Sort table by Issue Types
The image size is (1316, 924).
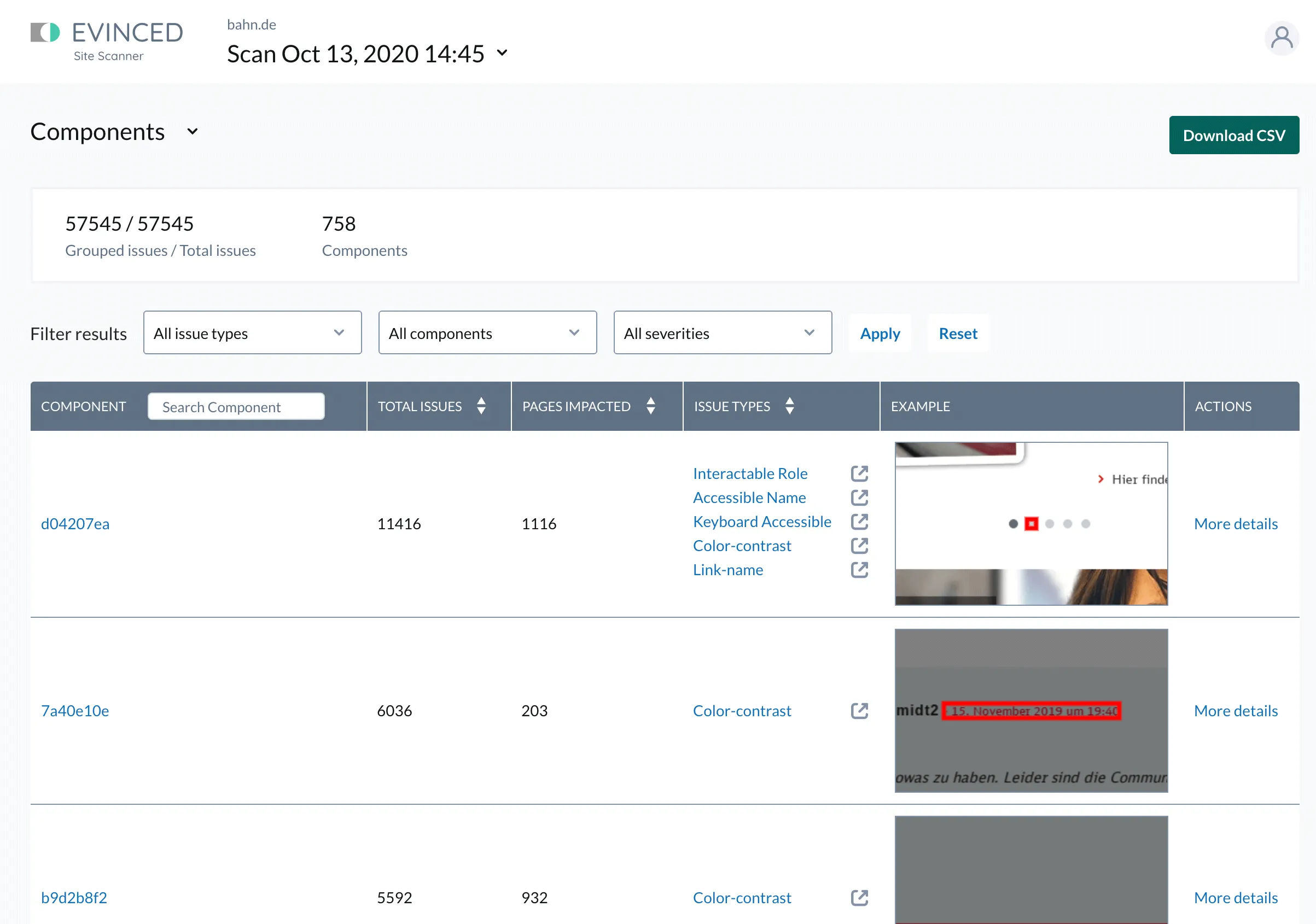789,406
